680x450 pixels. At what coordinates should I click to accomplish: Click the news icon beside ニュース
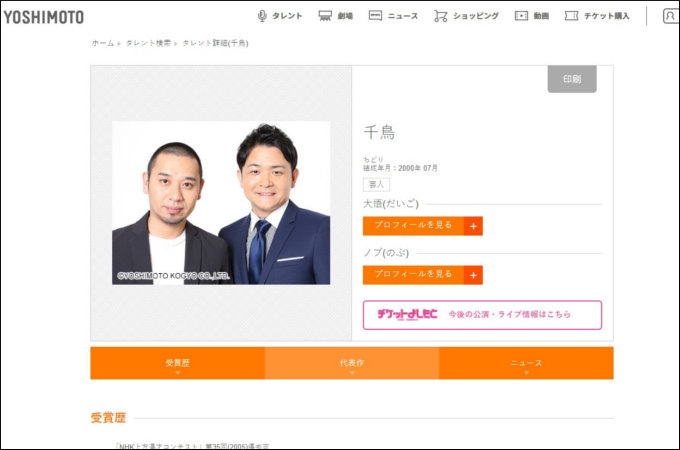(375, 16)
